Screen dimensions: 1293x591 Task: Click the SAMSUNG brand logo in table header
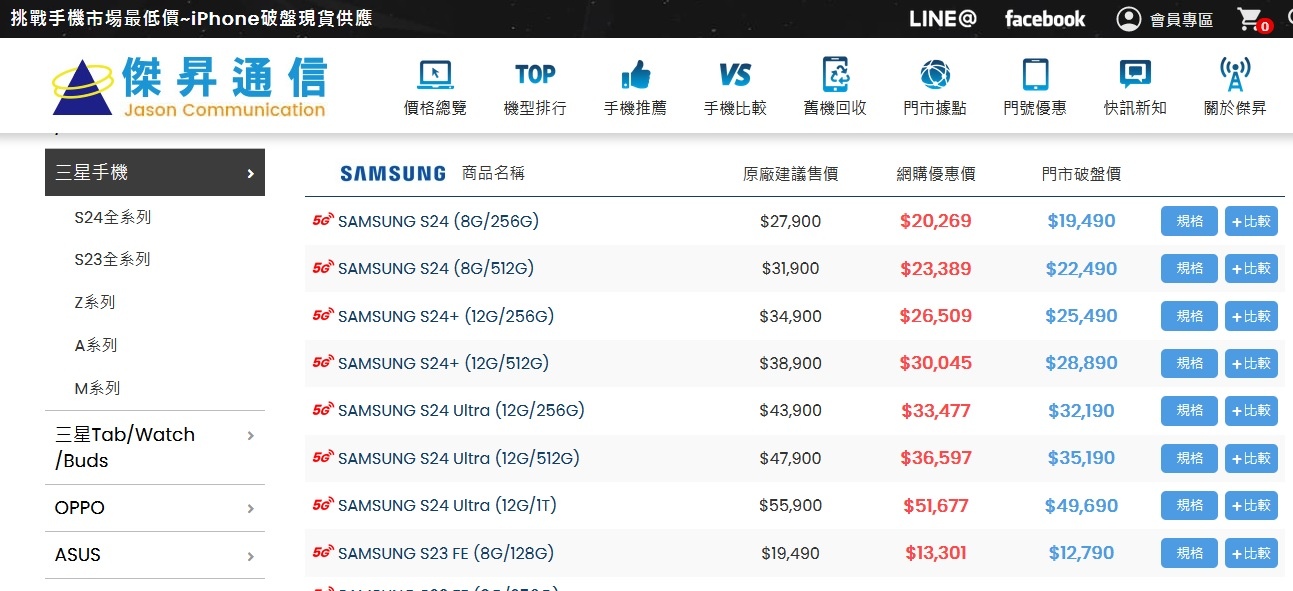click(393, 174)
